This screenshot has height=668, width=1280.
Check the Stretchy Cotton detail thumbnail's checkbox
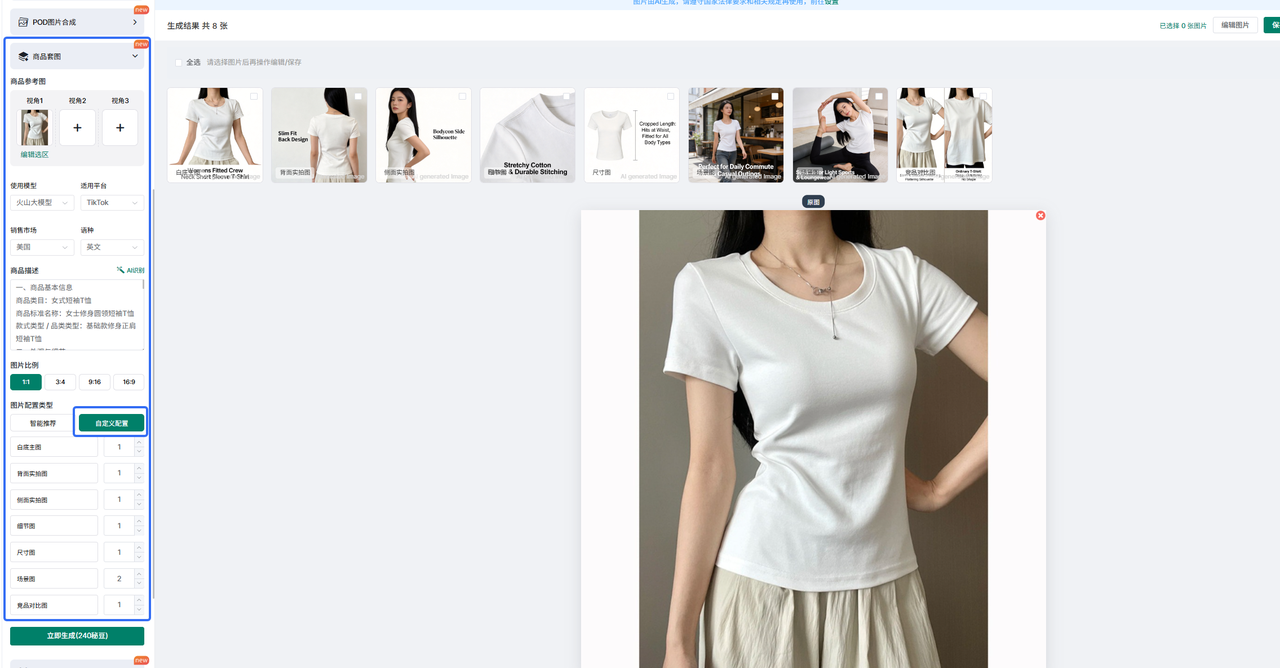[567, 96]
